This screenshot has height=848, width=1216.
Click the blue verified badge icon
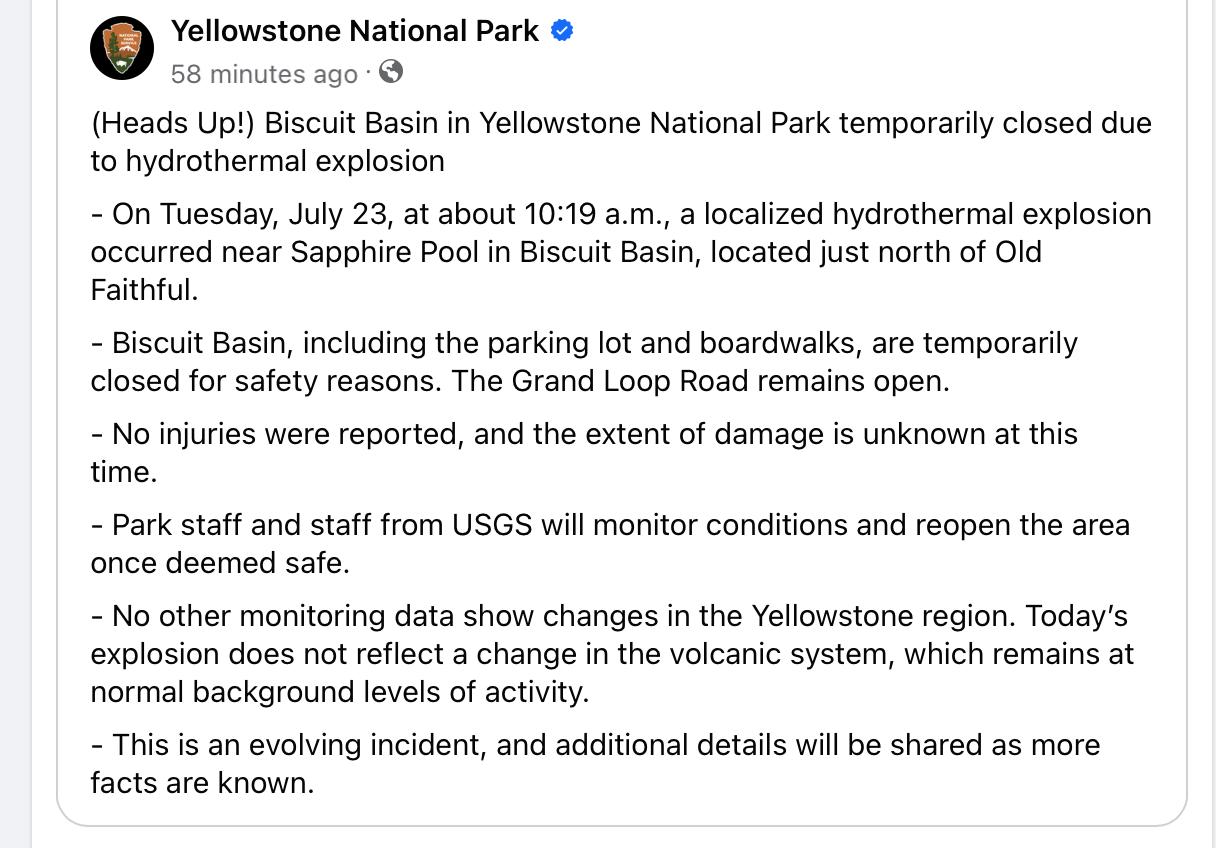(562, 32)
